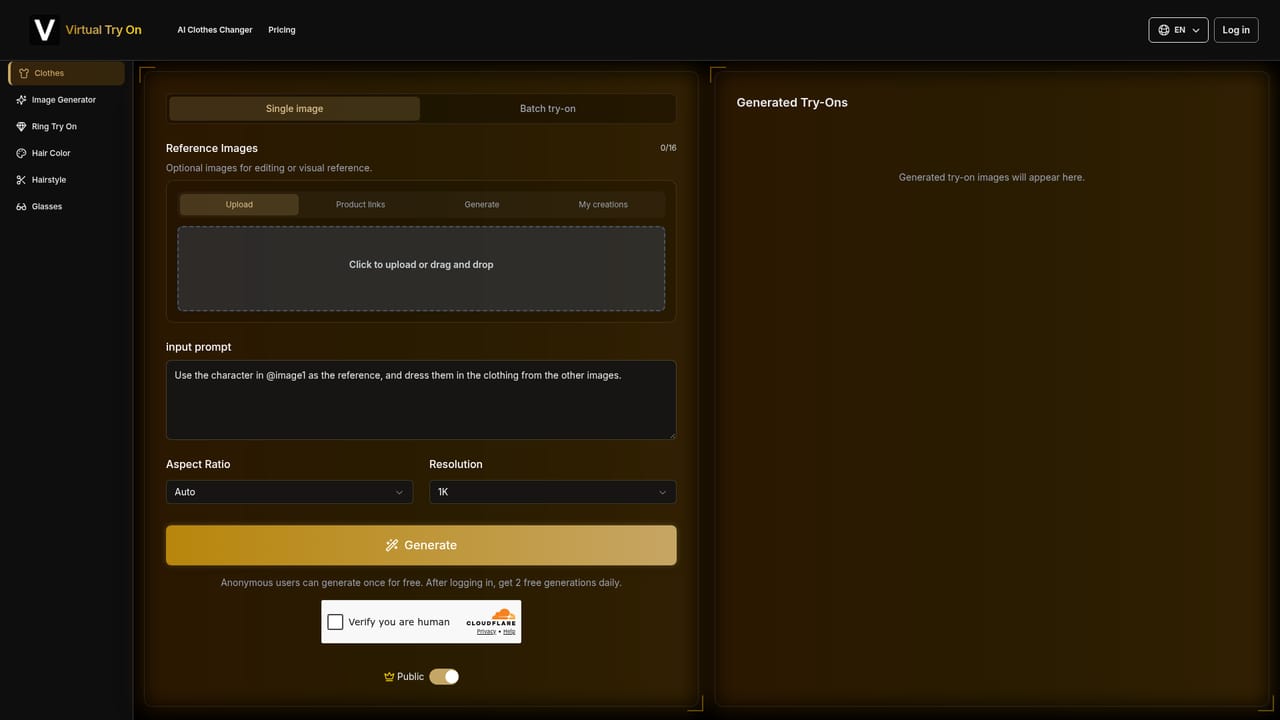Click the globe language icon
The height and width of the screenshot is (720, 1280).
tap(1164, 30)
